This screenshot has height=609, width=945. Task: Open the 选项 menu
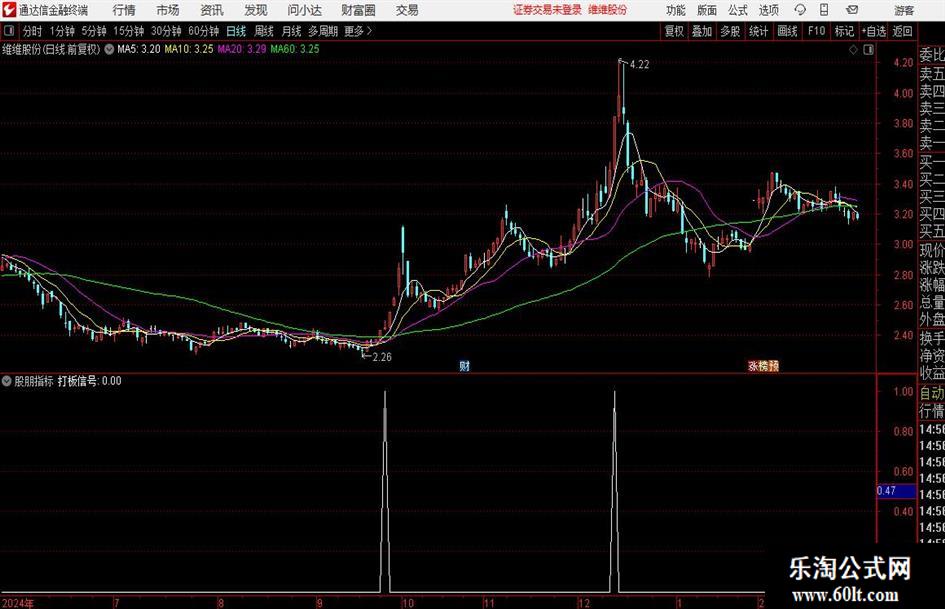[x=769, y=10]
